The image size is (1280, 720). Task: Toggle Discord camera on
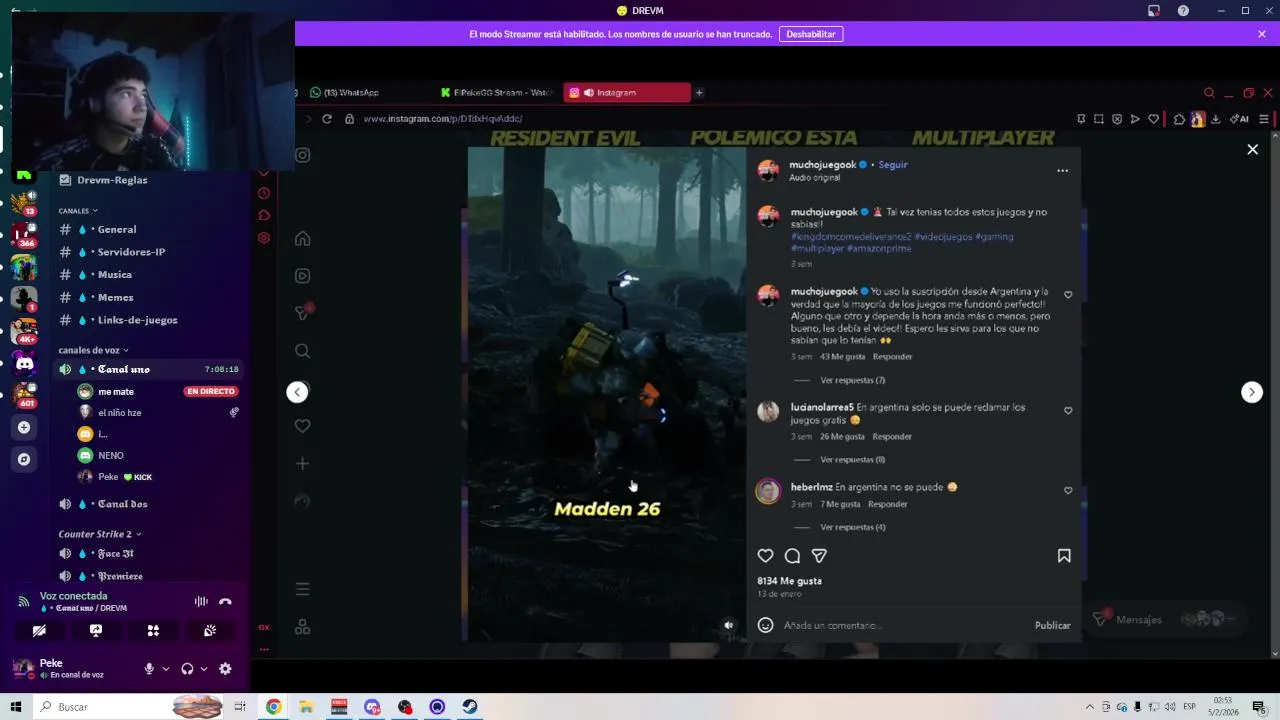click(39, 631)
